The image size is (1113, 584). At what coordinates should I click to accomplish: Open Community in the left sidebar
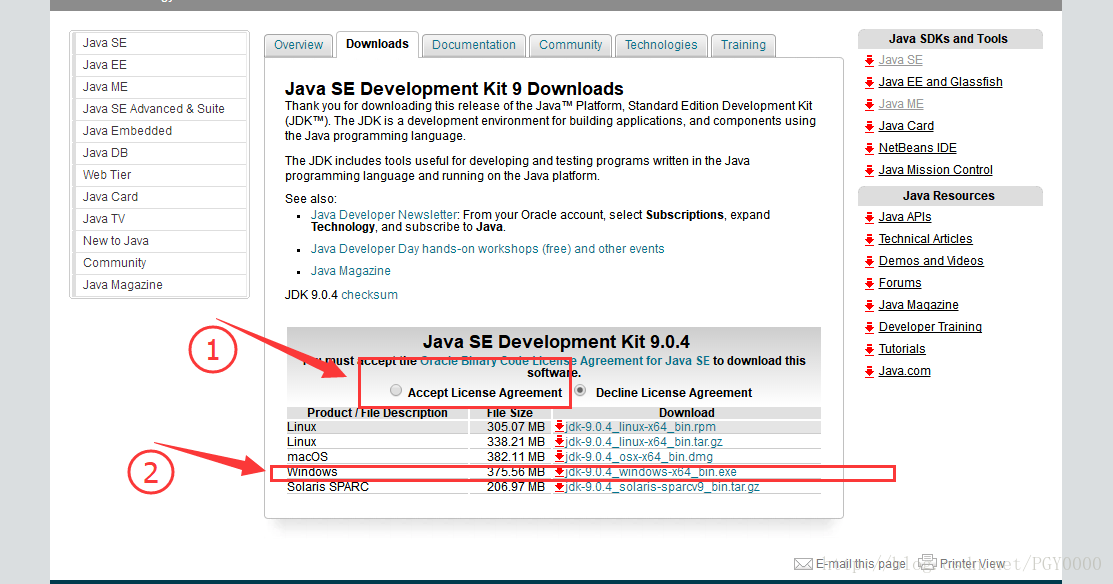[x=160, y=263]
